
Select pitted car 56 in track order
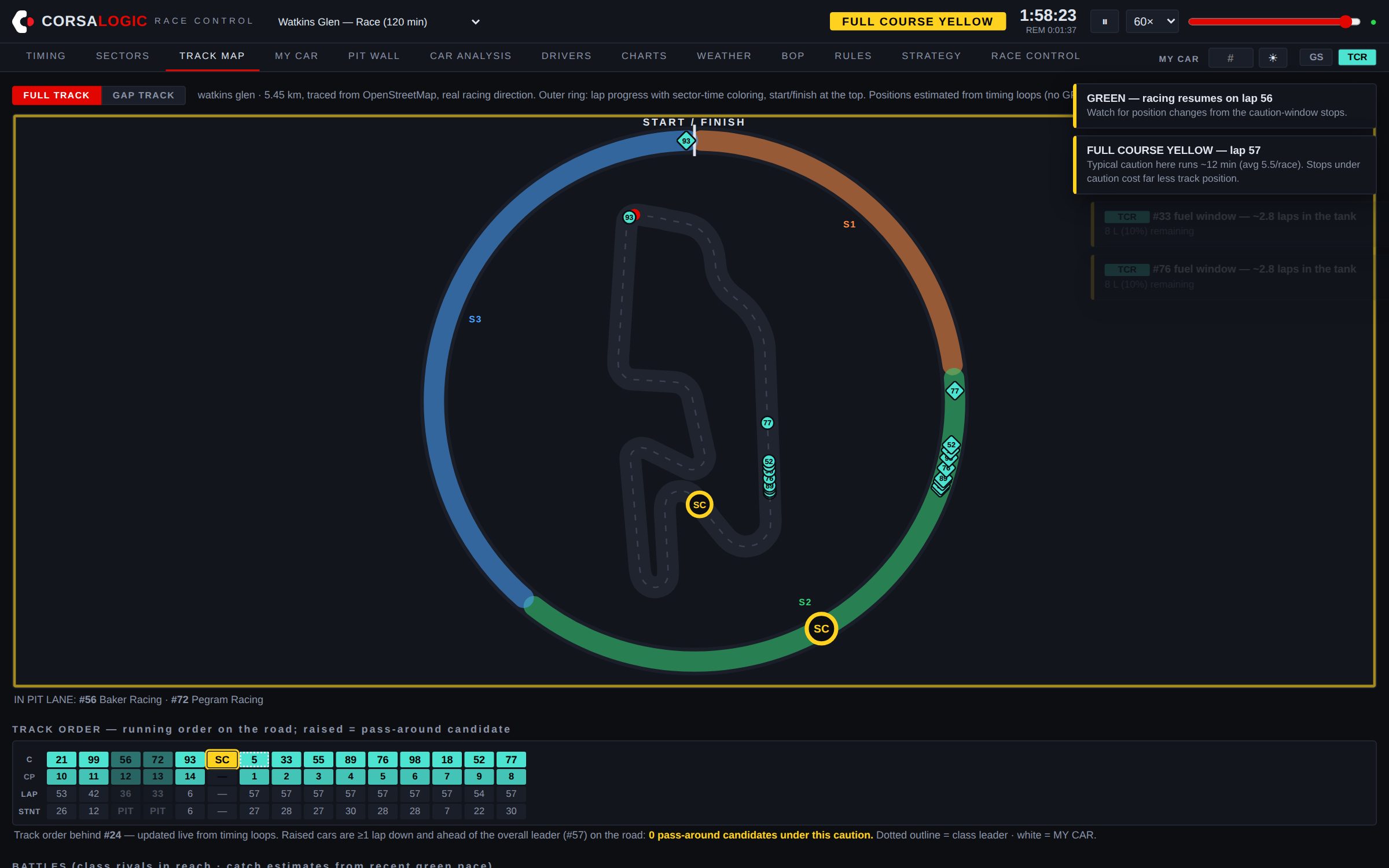pyautogui.click(x=126, y=759)
